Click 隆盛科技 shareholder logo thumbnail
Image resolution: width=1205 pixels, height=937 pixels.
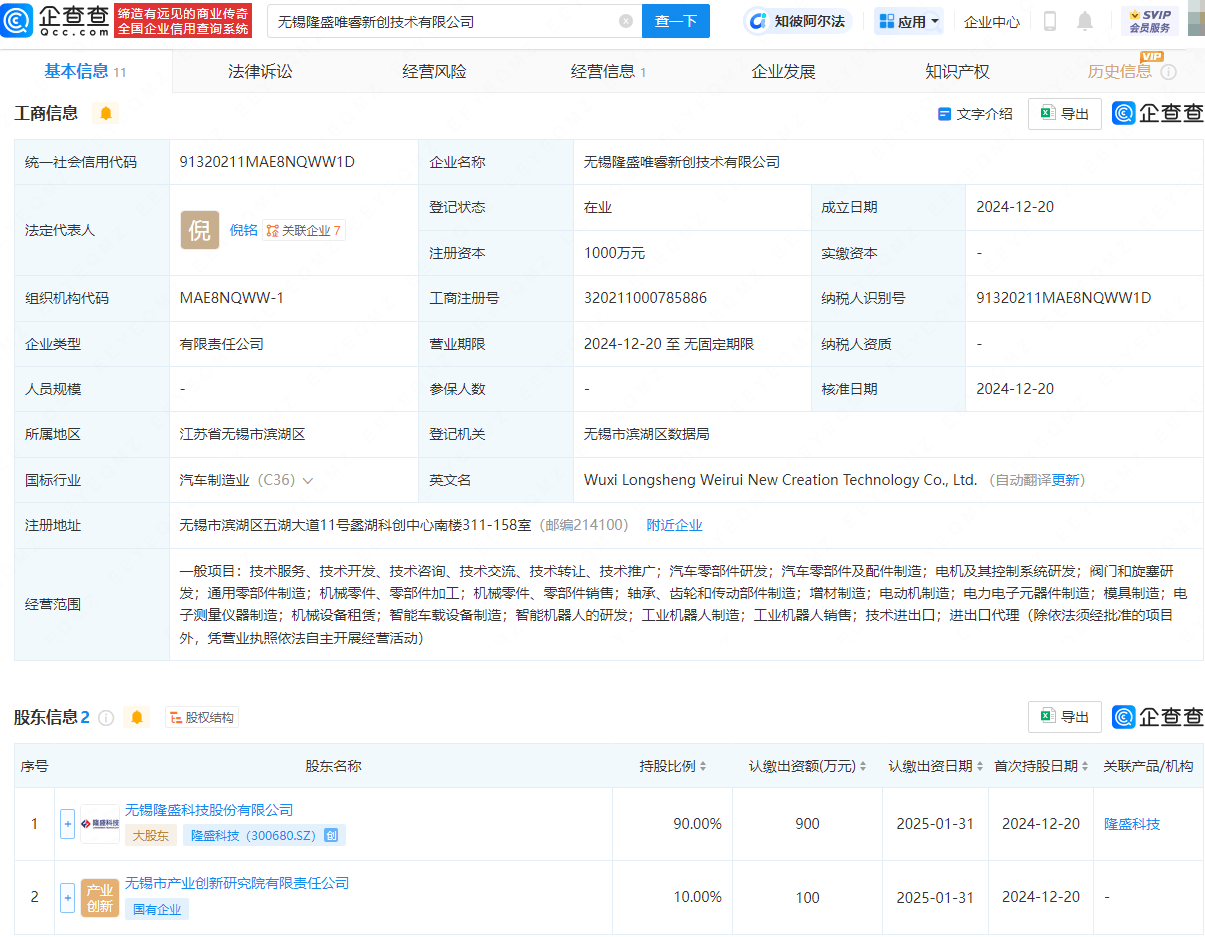pyautogui.click(x=100, y=824)
